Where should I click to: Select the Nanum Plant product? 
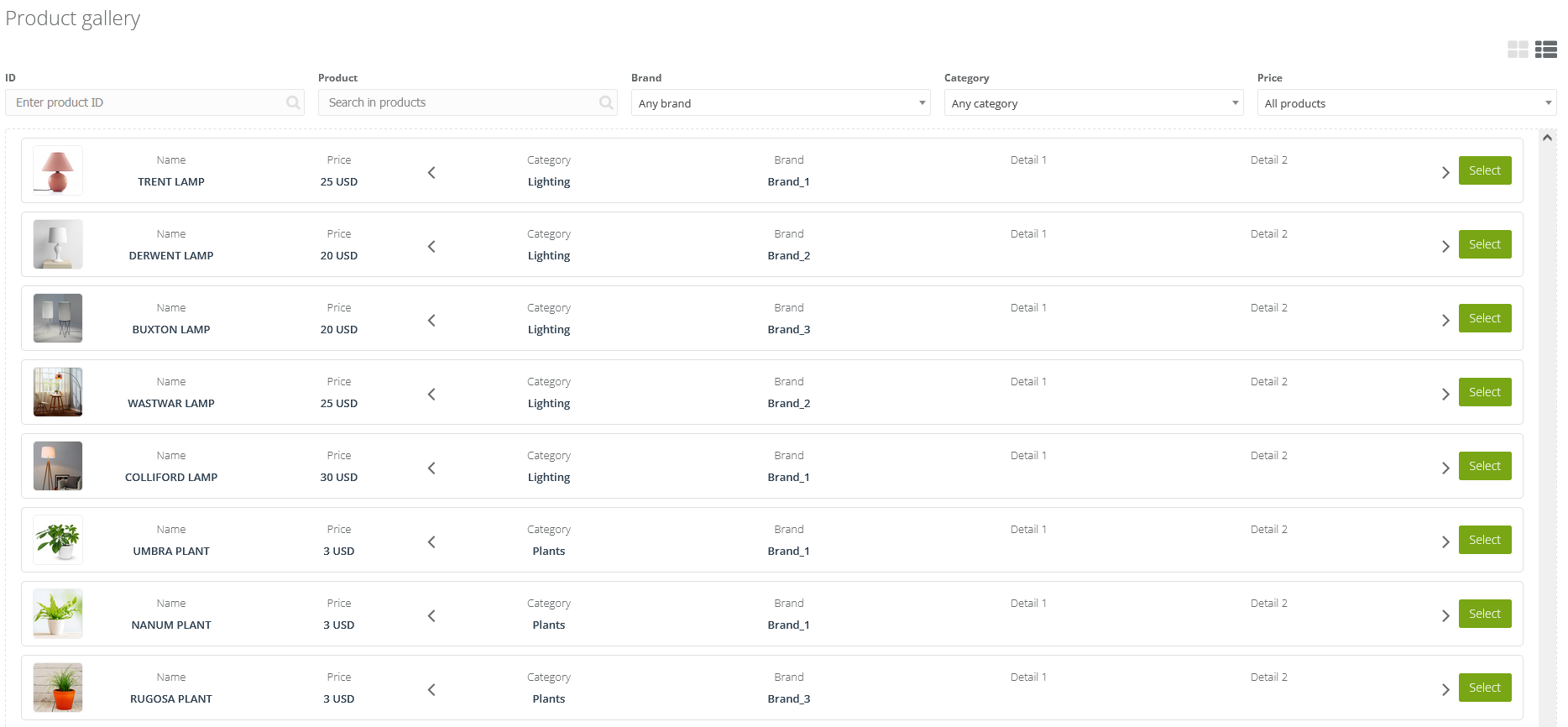(1485, 614)
